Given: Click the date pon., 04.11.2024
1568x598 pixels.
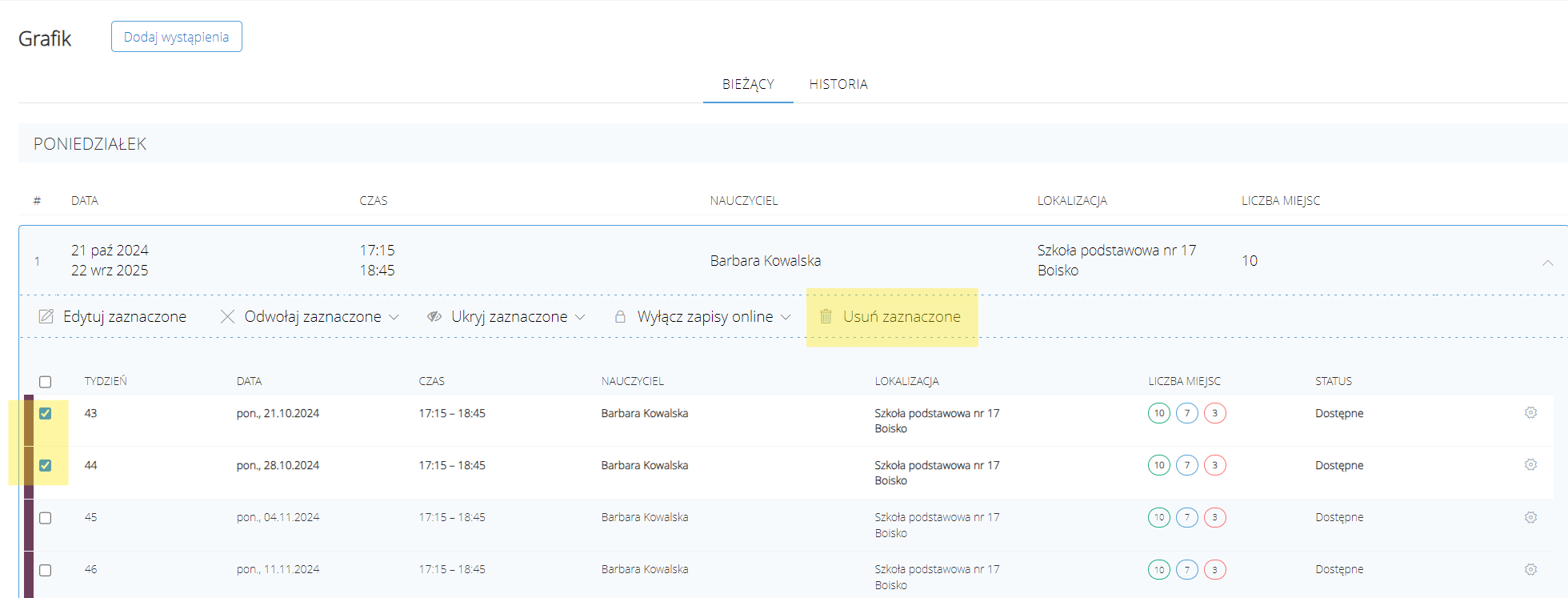Looking at the screenshot, I should click(278, 517).
